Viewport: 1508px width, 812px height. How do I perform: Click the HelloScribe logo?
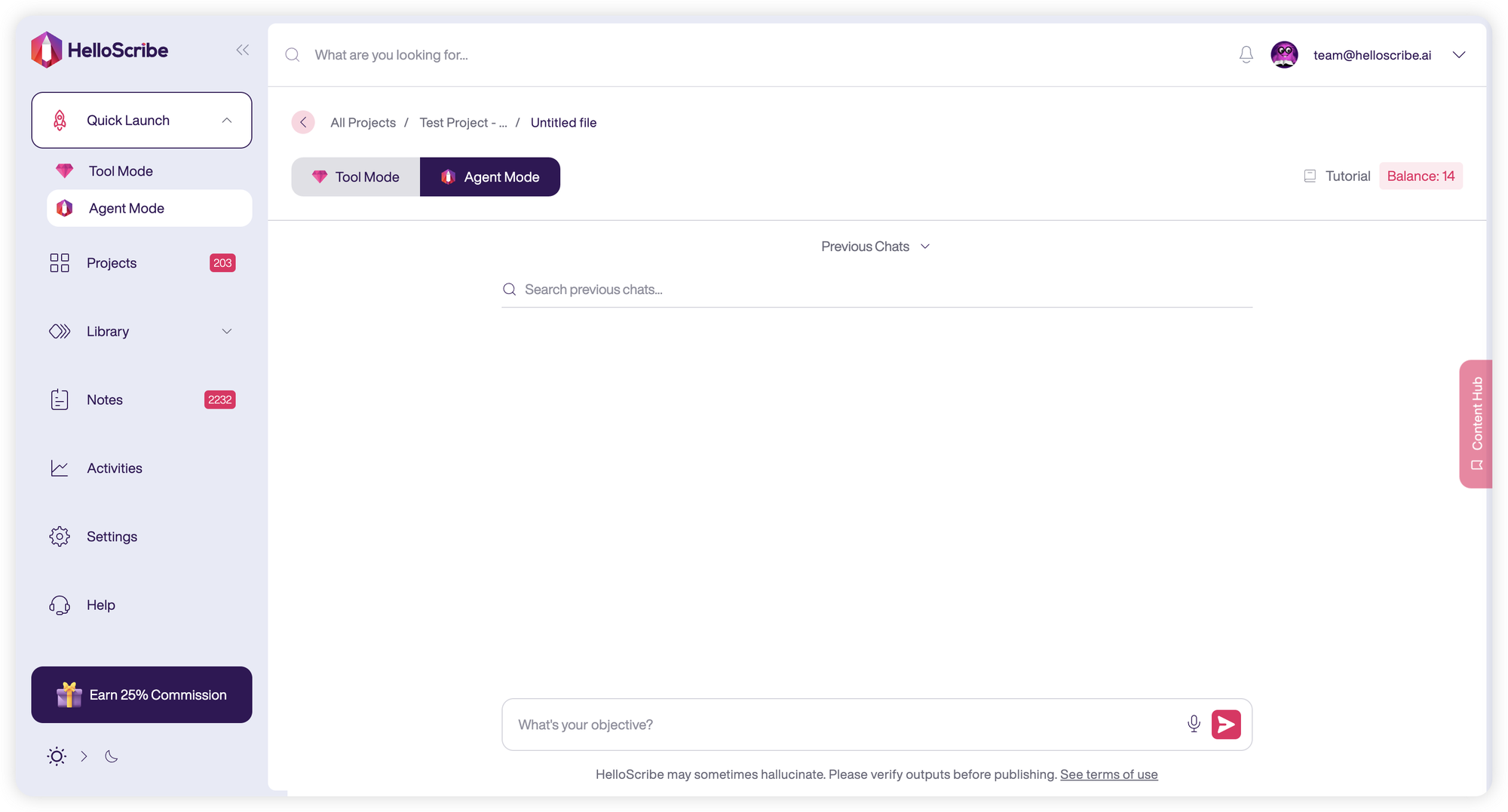pyautogui.click(x=100, y=50)
